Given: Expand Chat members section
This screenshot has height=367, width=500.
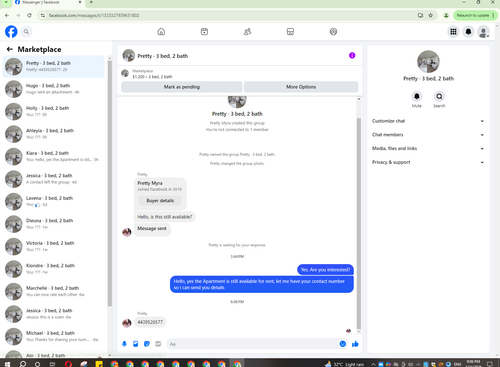Looking at the screenshot, I should tap(428, 135).
